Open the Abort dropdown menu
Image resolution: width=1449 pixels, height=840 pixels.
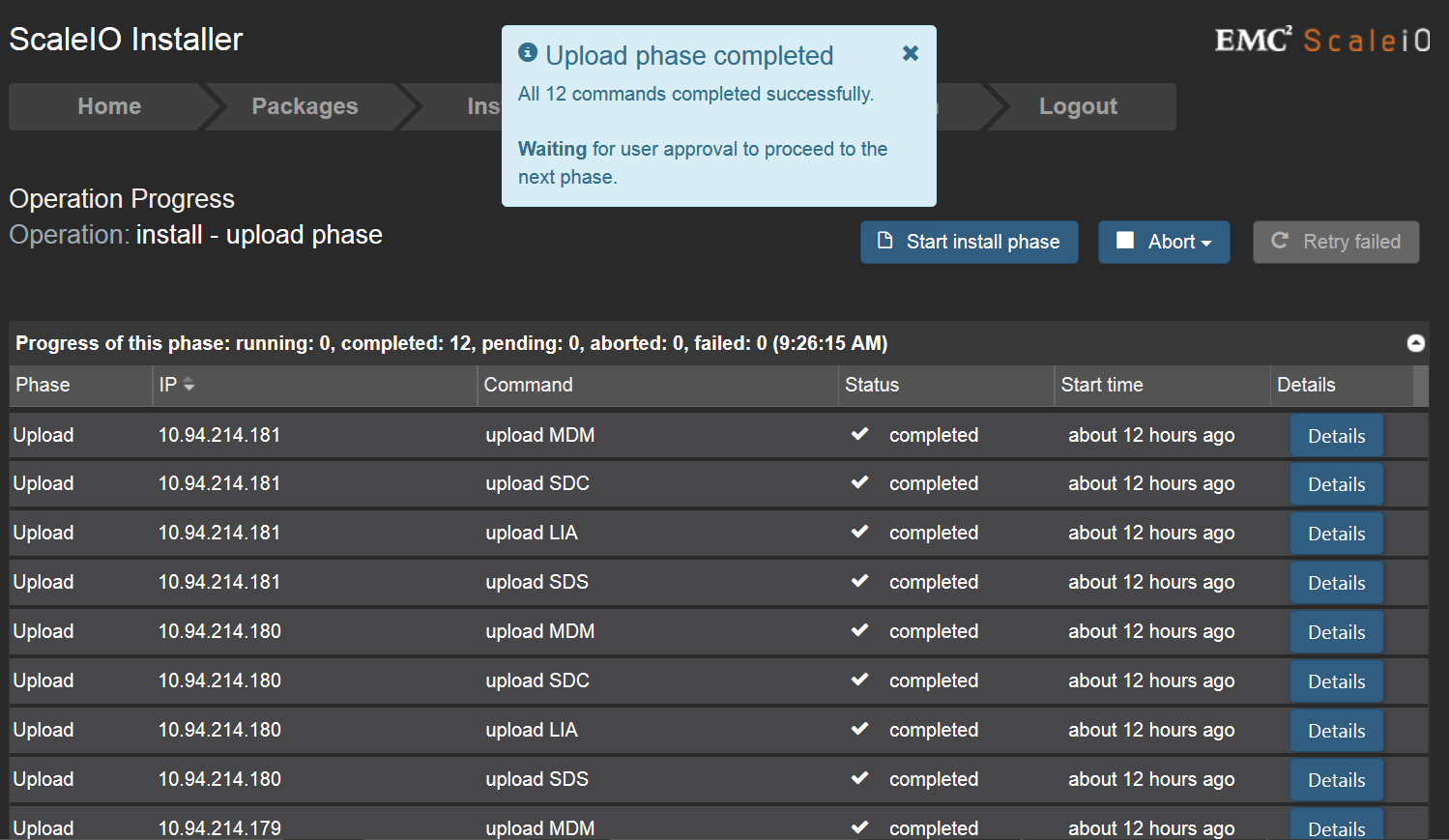pyautogui.click(x=1164, y=242)
